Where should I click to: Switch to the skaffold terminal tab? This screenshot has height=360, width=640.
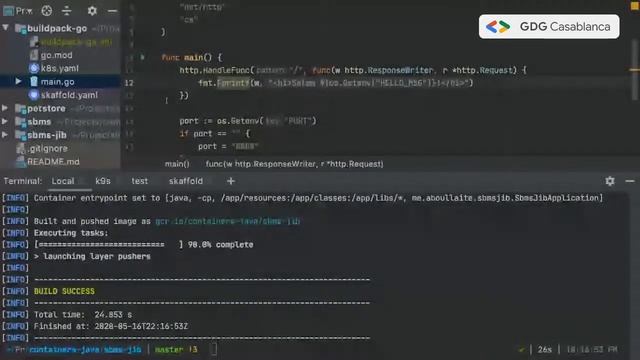pyautogui.click(x=186, y=181)
